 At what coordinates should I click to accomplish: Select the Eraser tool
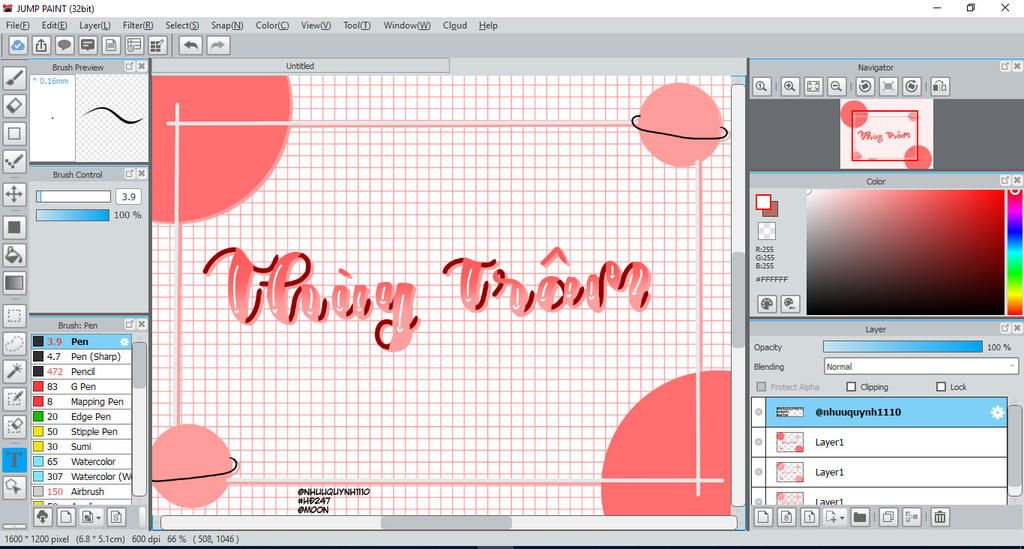(x=14, y=106)
